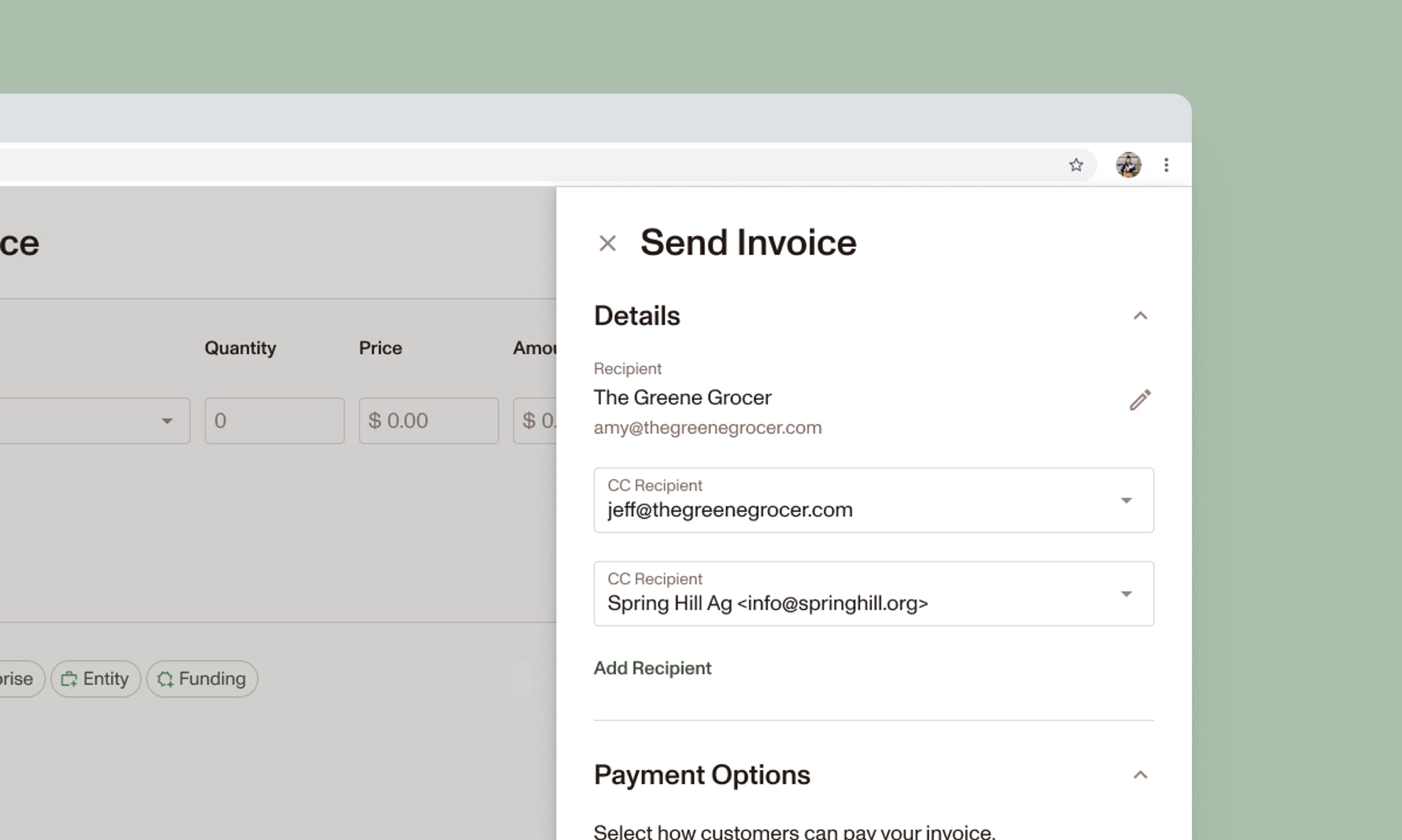Click the Price input field

pos(429,421)
